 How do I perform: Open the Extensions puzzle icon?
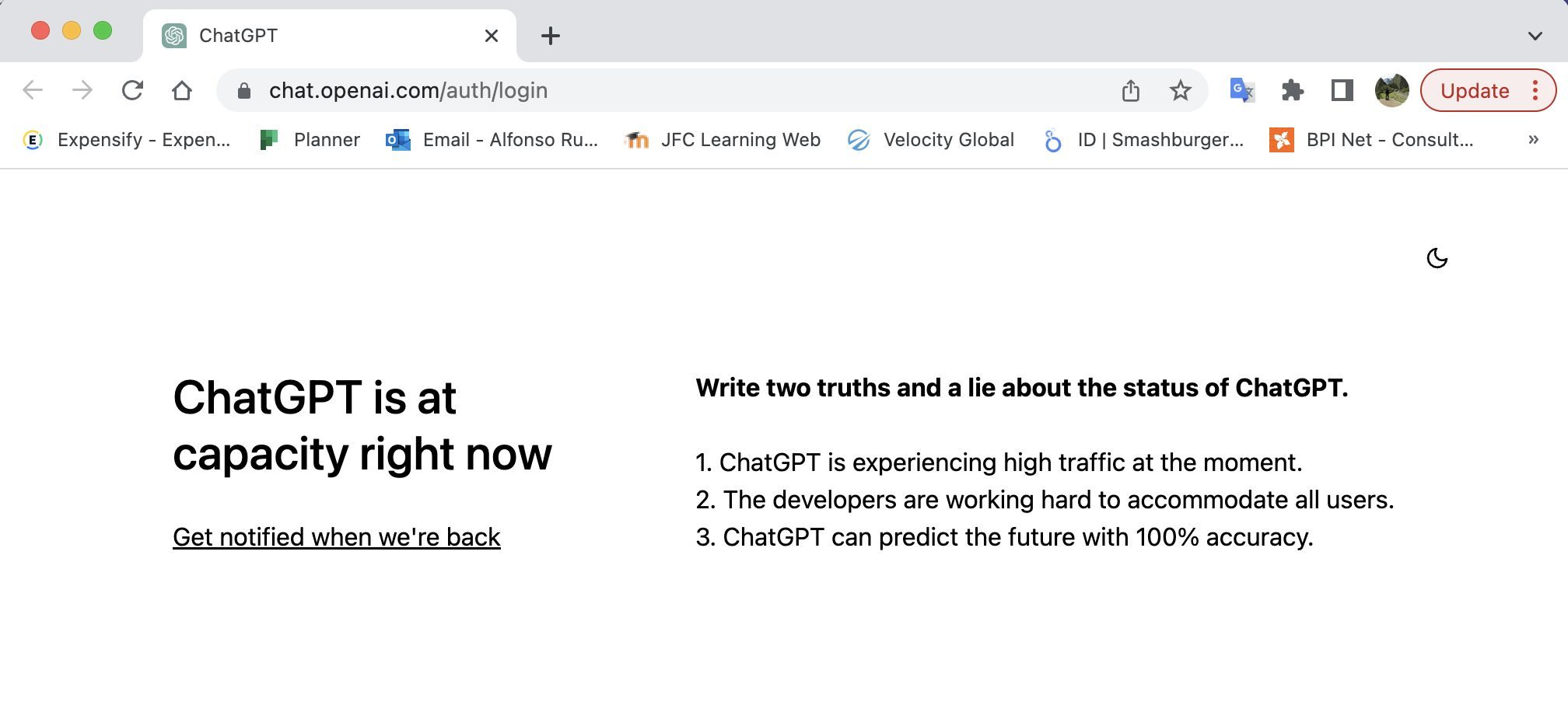[x=1292, y=90]
